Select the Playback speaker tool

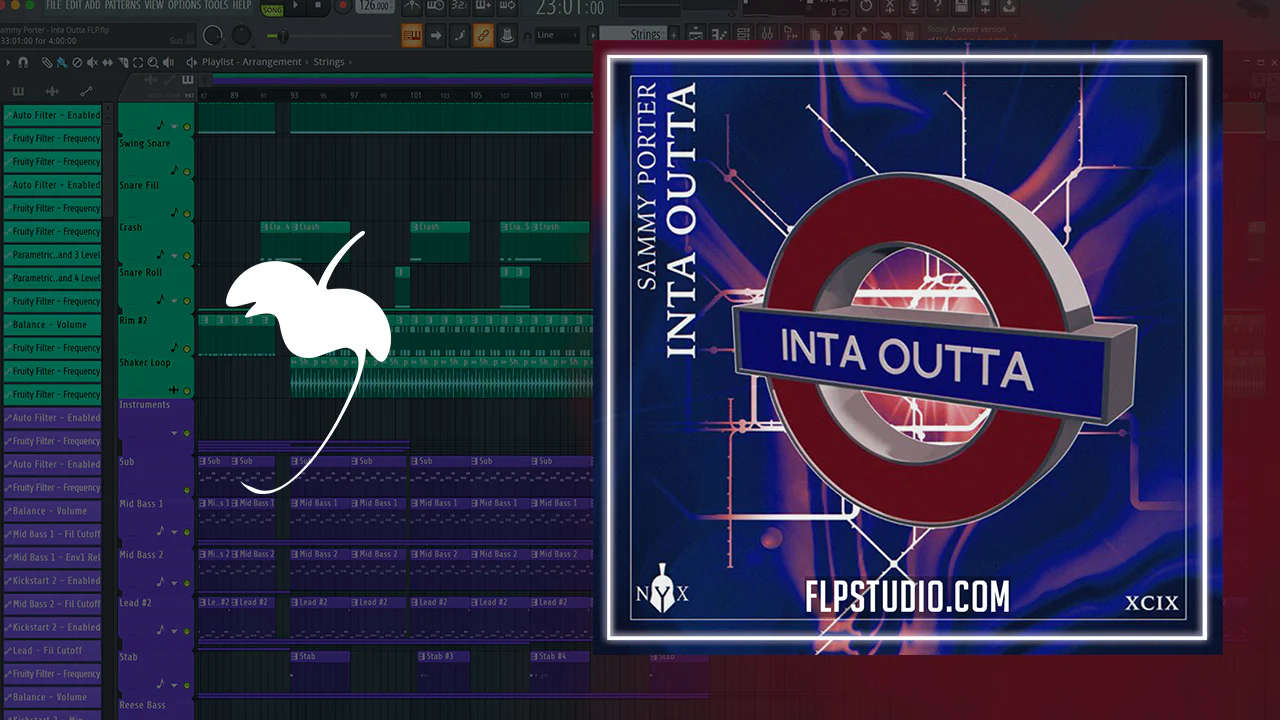(167, 62)
